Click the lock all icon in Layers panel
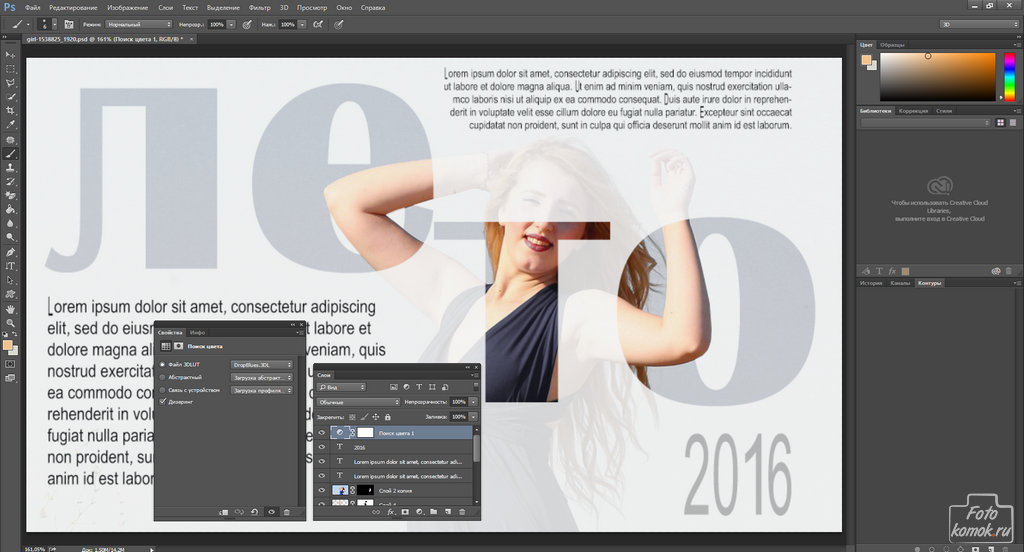1024x552 pixels. (x=387, y=417)
